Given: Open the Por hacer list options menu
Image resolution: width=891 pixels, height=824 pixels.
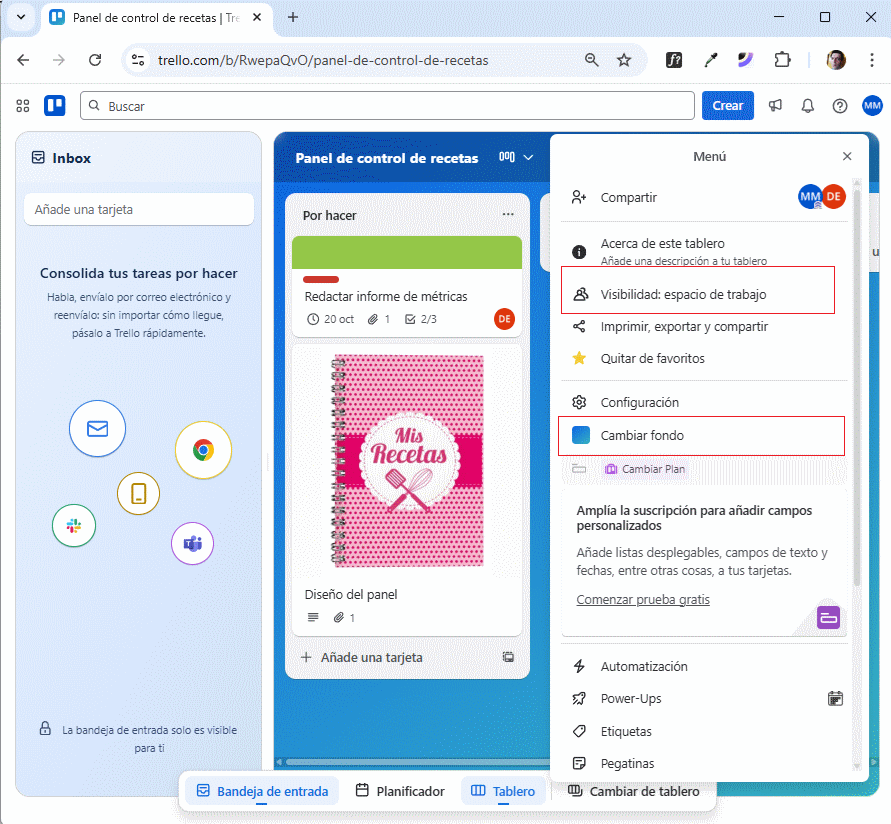Looking at the screenshot, I should click(507, 213).
